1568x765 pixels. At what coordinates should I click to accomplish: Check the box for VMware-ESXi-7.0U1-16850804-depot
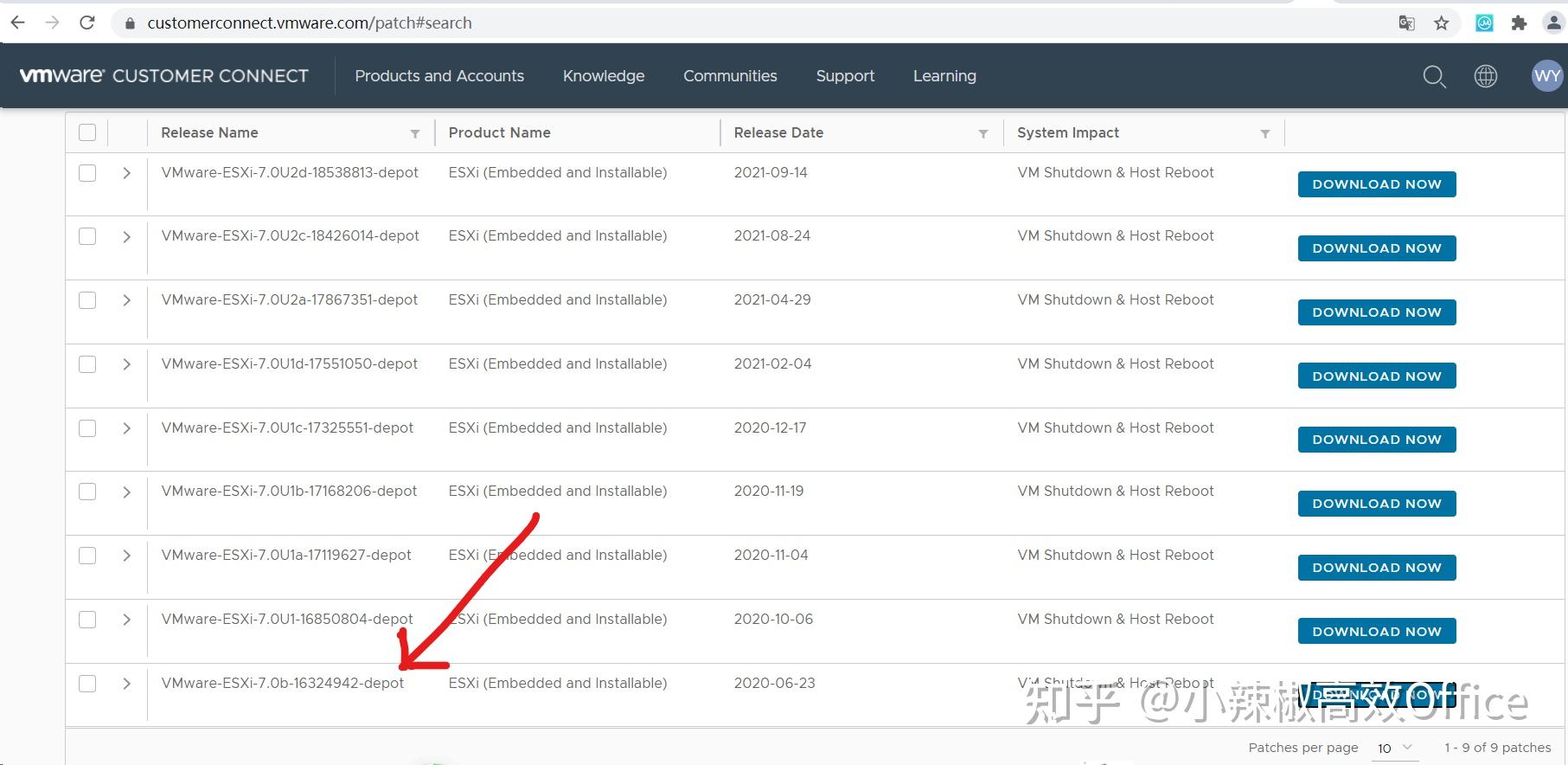(87, 620)
